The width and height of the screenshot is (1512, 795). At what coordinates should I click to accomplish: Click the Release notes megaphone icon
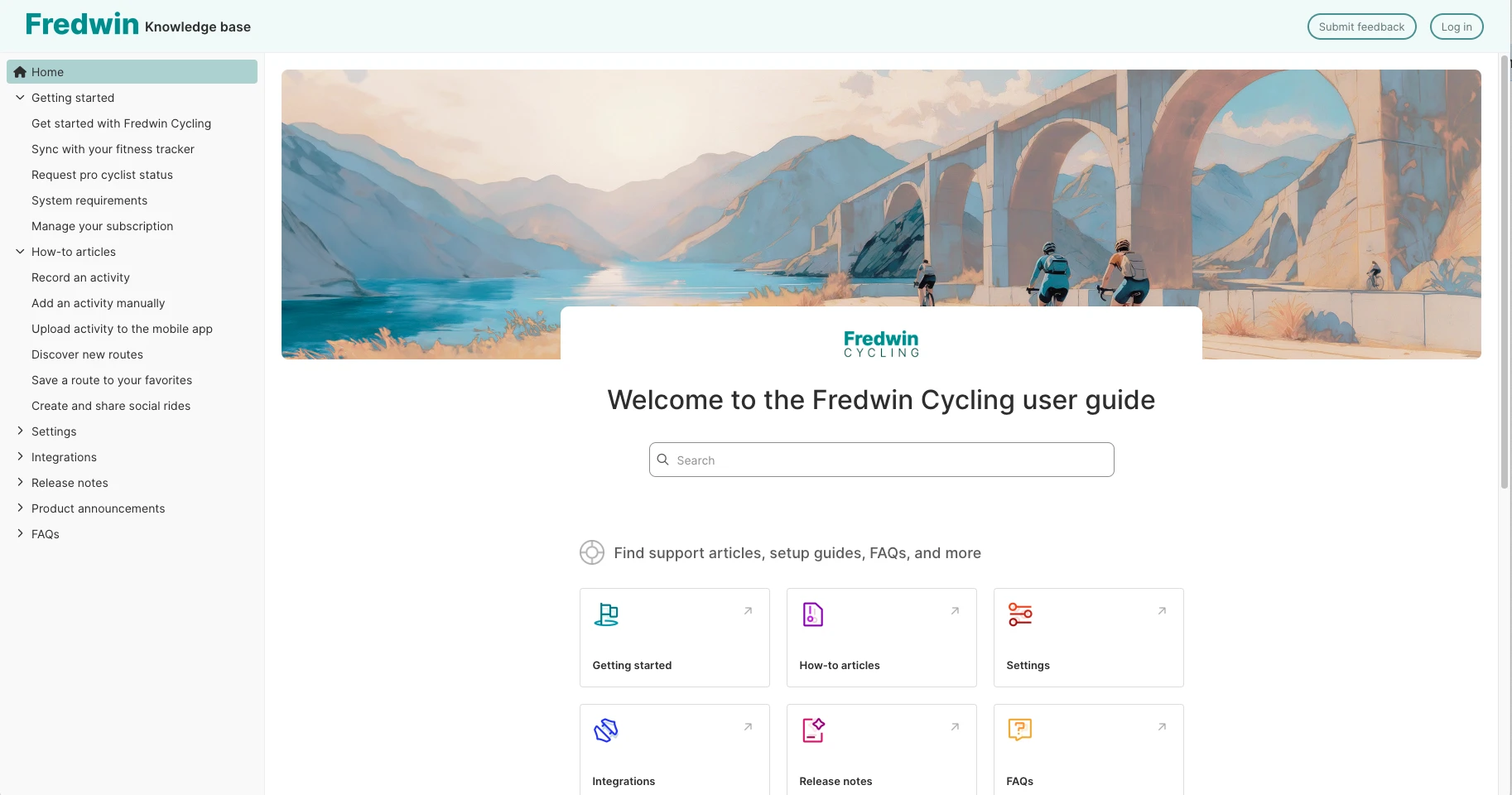click(812, 730)
